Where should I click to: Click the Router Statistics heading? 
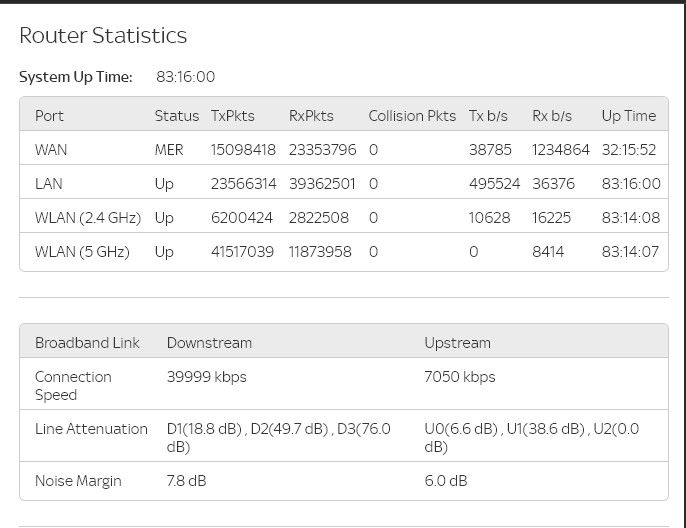tap(103, 36)
